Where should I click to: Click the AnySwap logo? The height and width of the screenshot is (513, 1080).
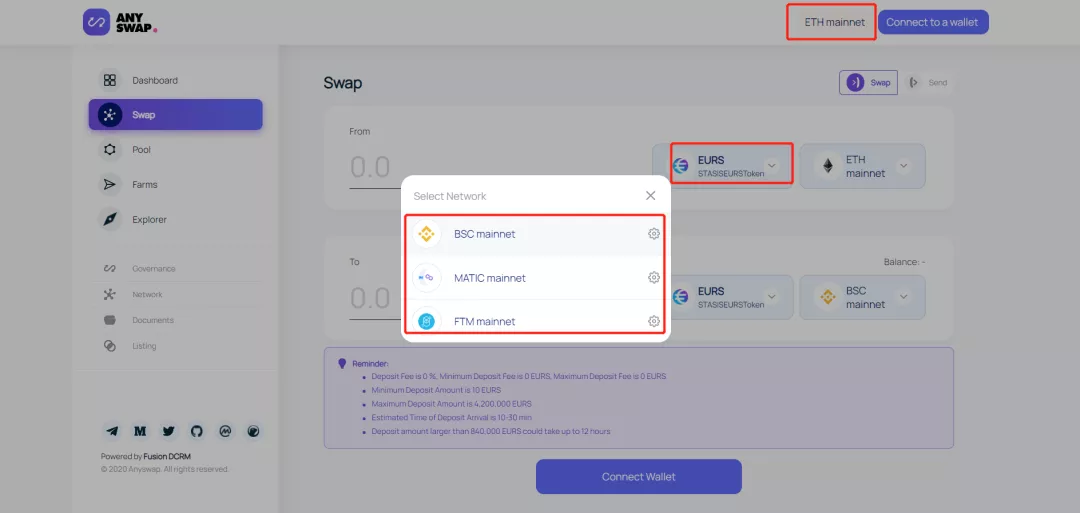[x=121, y=22]
